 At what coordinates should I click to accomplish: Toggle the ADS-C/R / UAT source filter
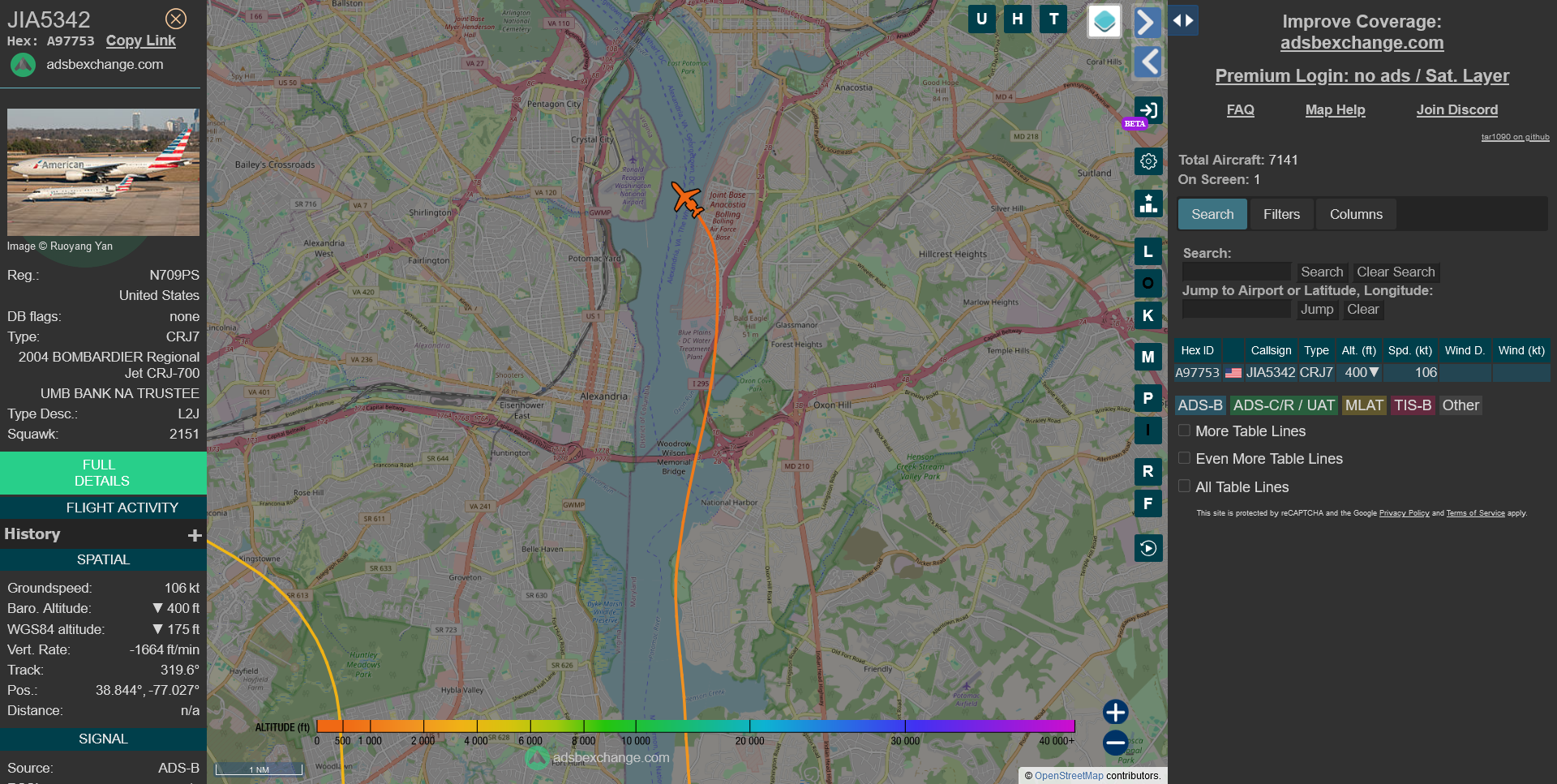point(1284,405)
